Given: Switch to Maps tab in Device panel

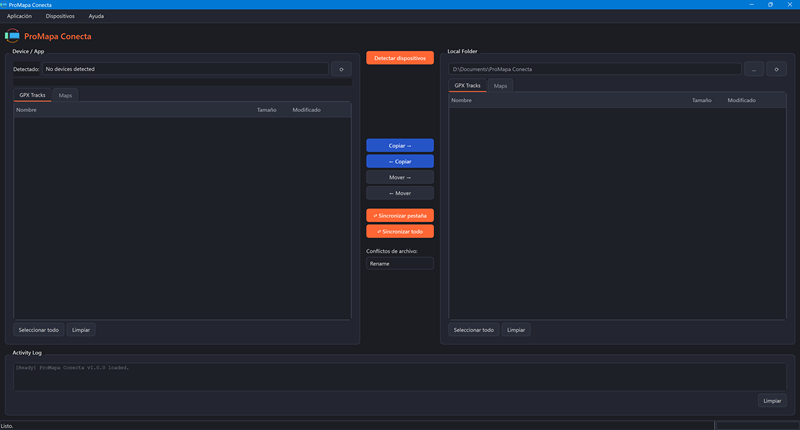Looking at the screenshot, I should 65,95.
